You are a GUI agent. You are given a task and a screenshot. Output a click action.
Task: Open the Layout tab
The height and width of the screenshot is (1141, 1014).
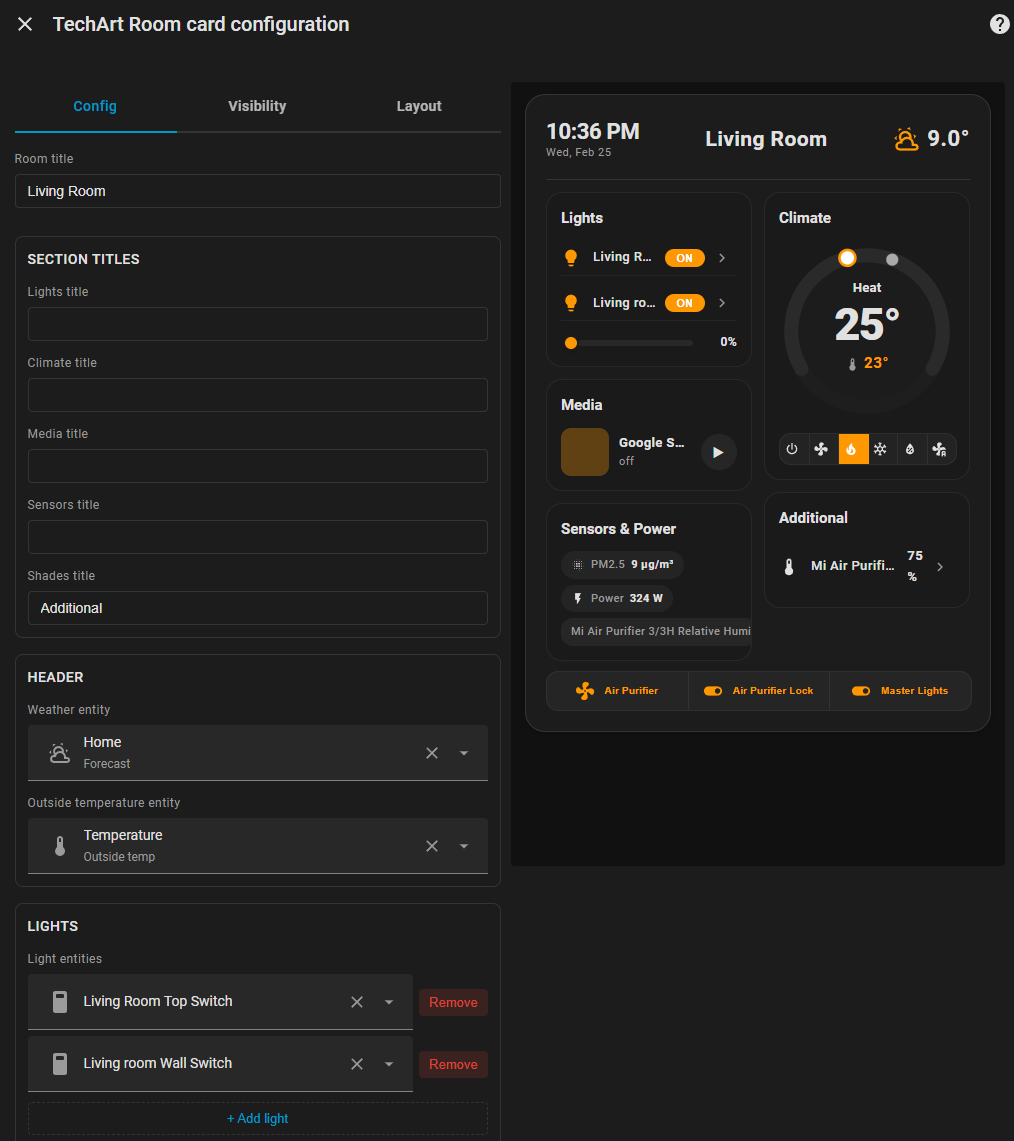(x=419, y=106)
